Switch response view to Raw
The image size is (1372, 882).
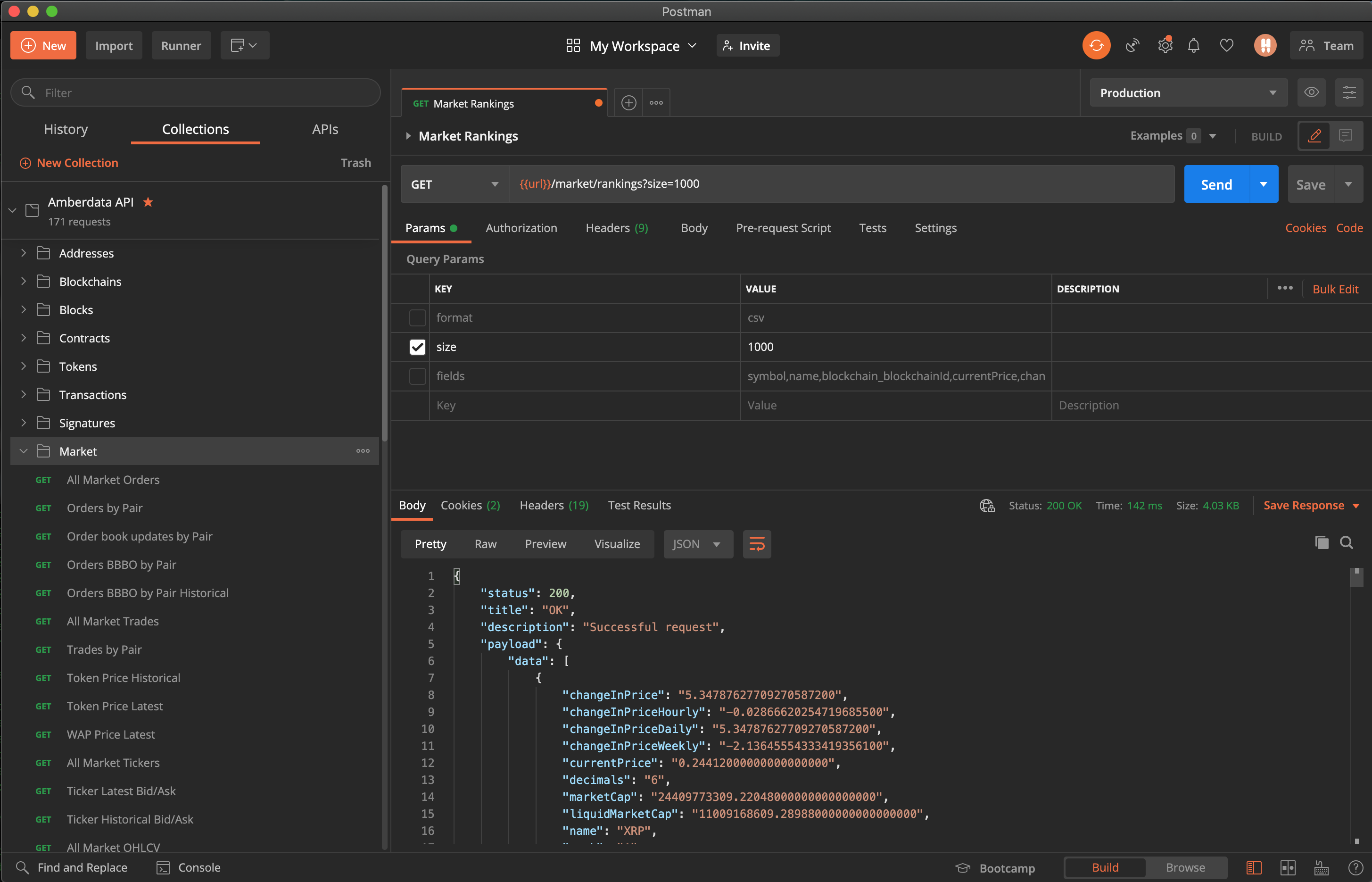[x=485, y=544]
